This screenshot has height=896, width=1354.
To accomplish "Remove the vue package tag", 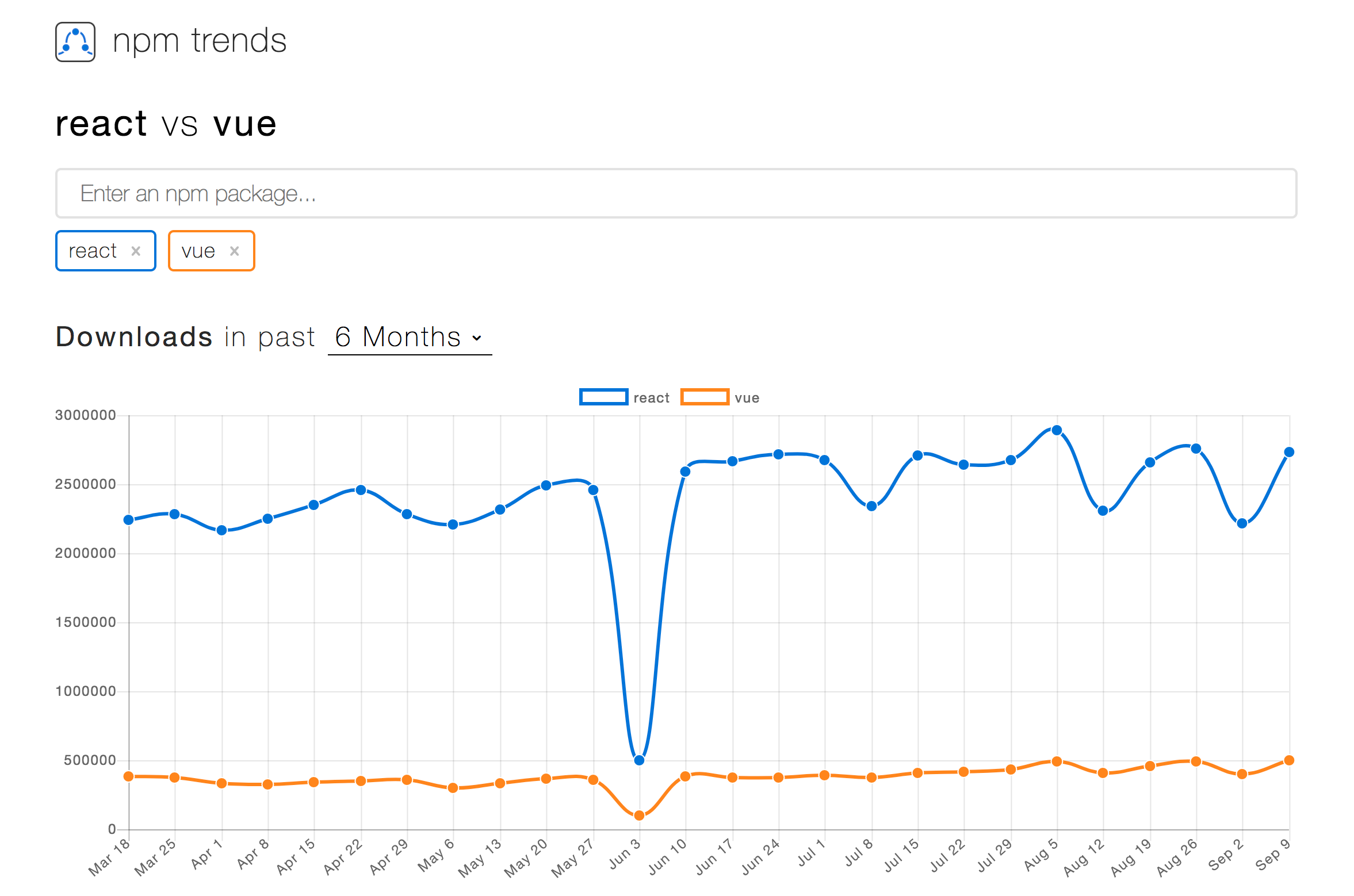I will [x=235, y=251].
